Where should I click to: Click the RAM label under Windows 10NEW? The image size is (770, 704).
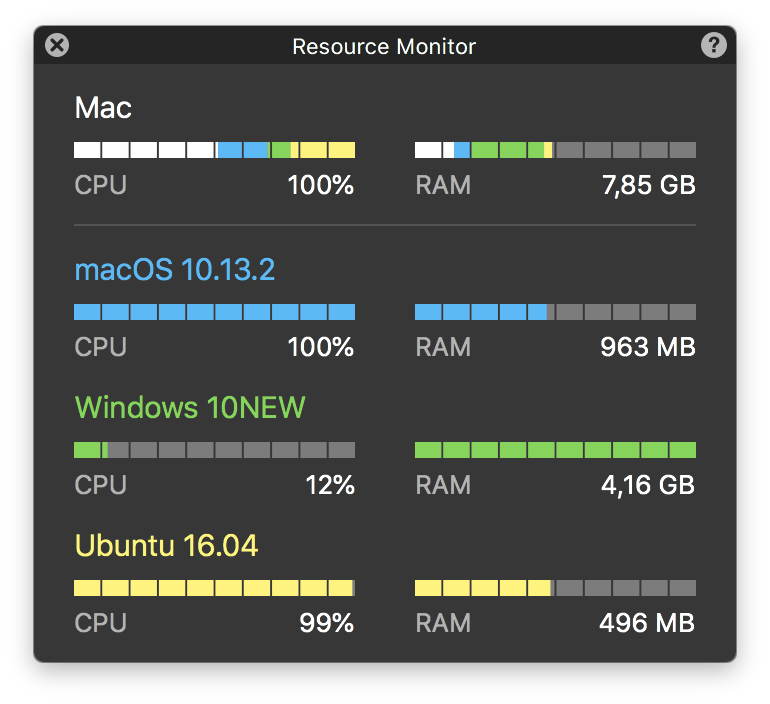443,485
